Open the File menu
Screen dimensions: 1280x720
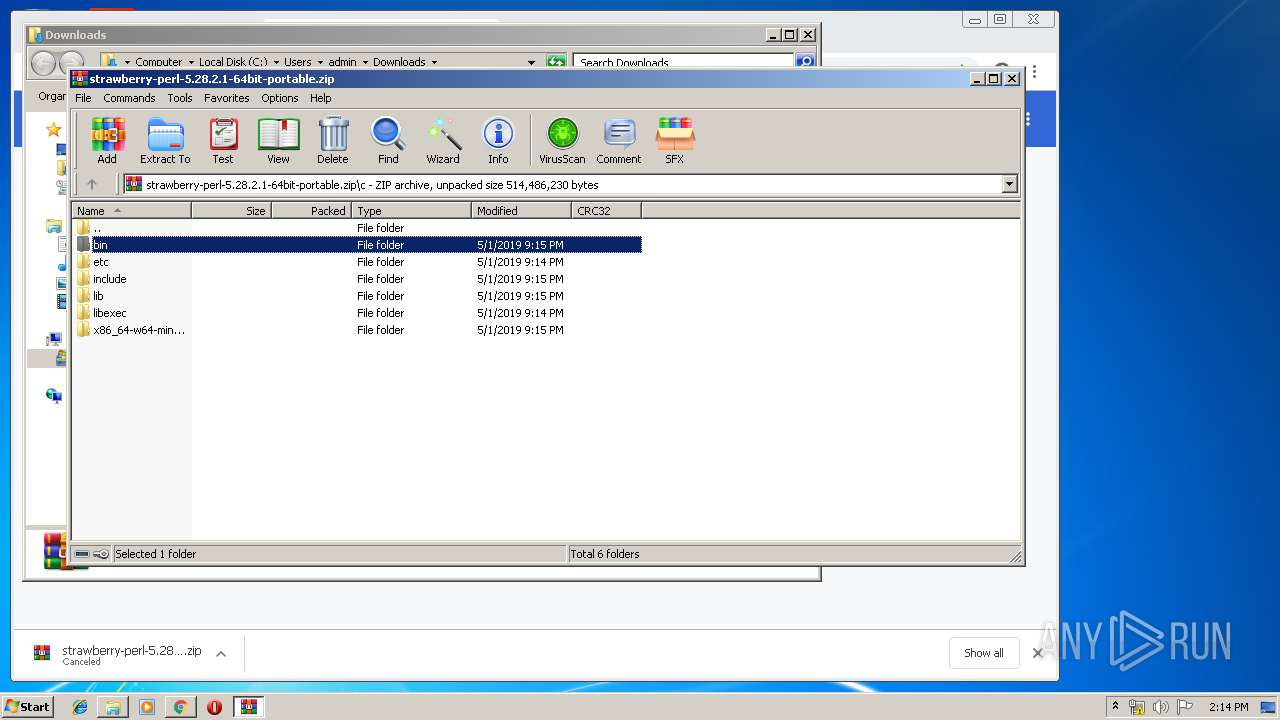[x=83, y=98]
